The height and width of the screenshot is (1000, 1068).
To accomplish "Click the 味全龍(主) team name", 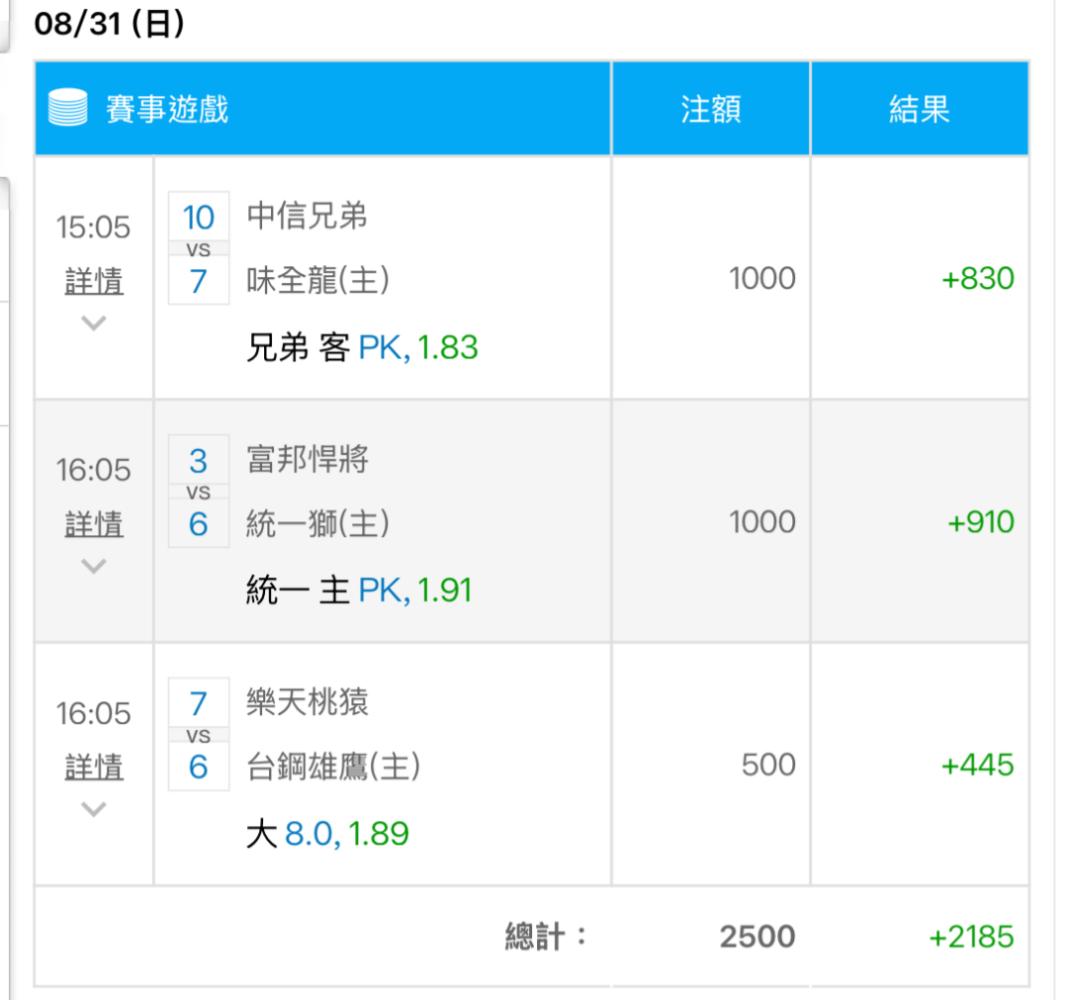I will point(318,281).
